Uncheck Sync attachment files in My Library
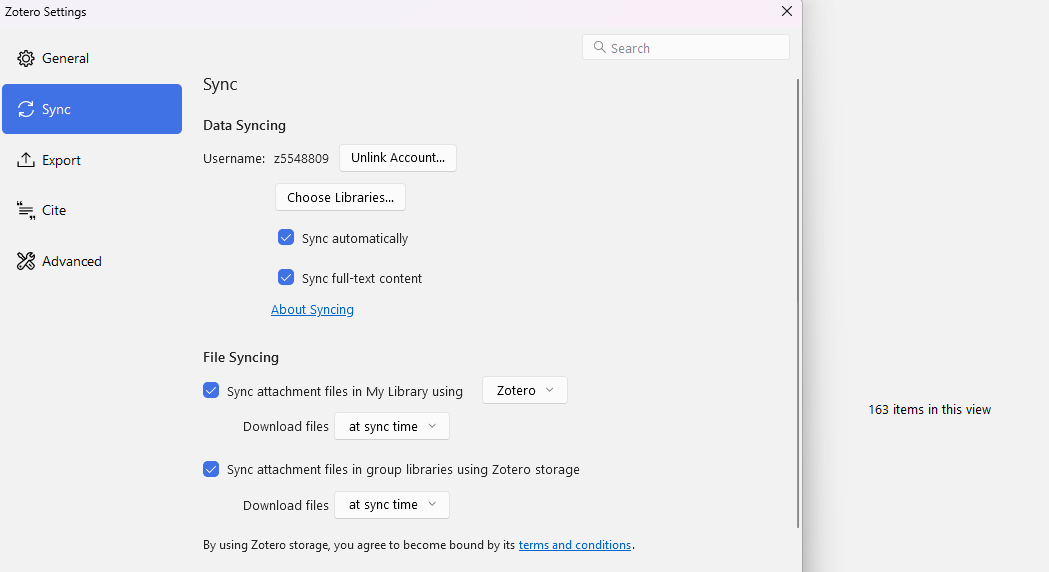The height and width of the screenshot is (572, 1049). pos(211,391)
